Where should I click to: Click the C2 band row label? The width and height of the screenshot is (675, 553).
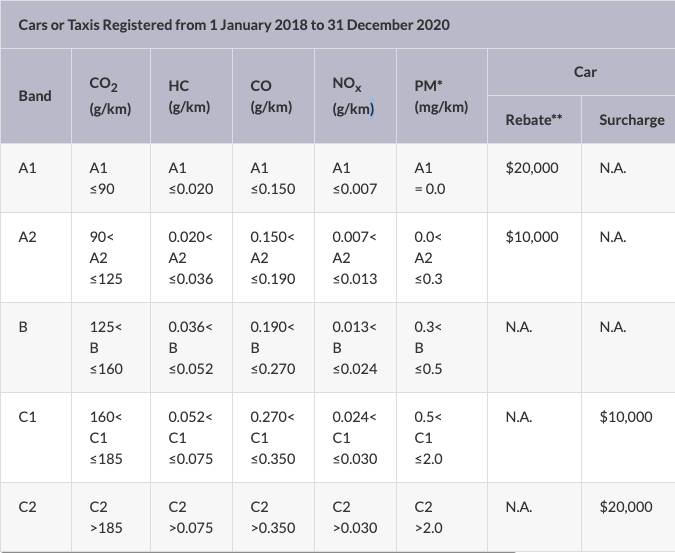tap(28, 507)
